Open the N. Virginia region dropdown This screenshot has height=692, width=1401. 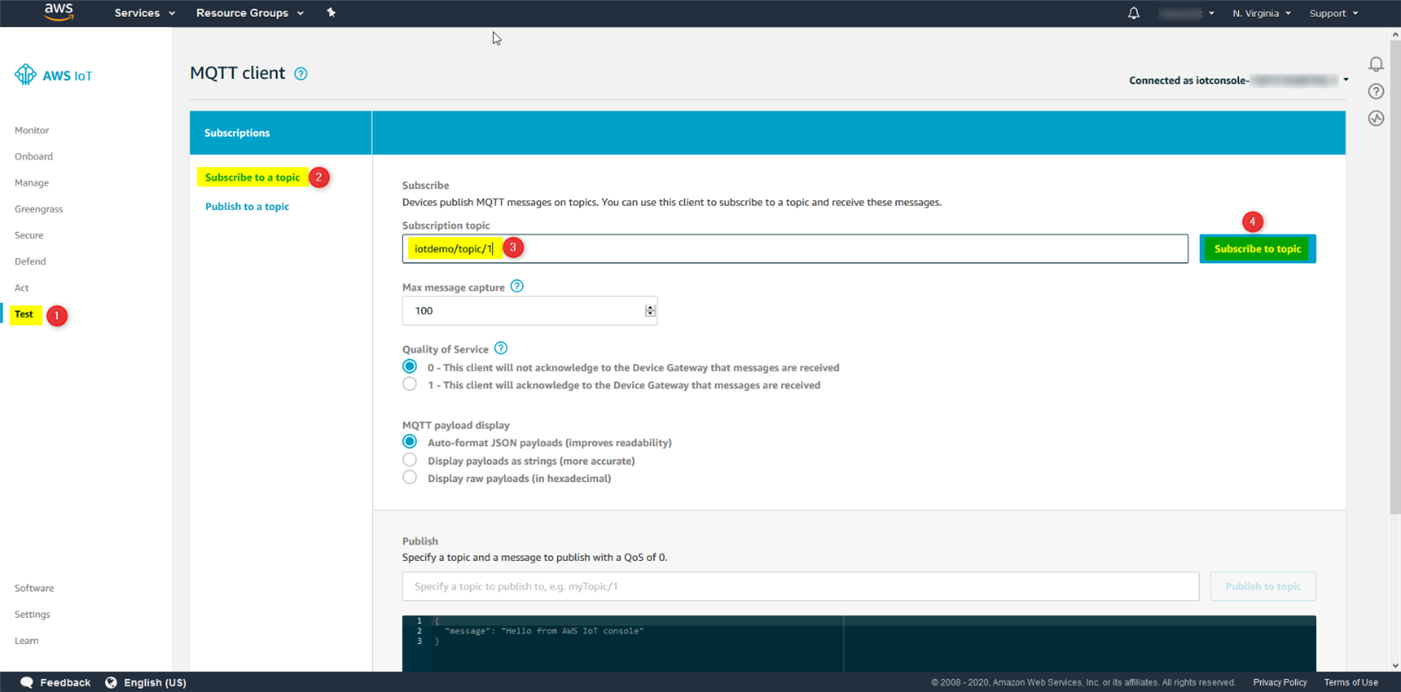1261,13
